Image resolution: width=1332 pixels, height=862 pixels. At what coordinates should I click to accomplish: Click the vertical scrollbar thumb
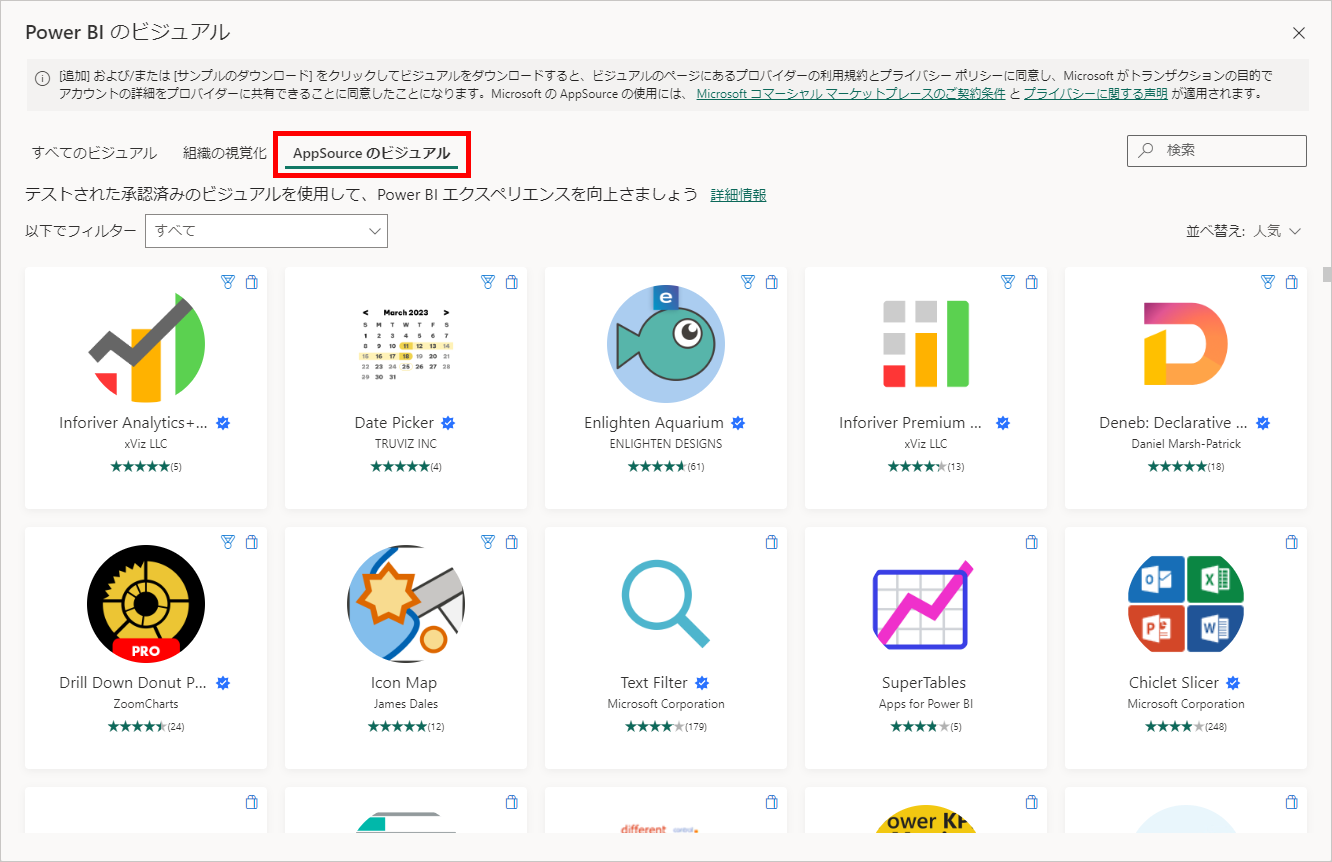click(1327, 275)
